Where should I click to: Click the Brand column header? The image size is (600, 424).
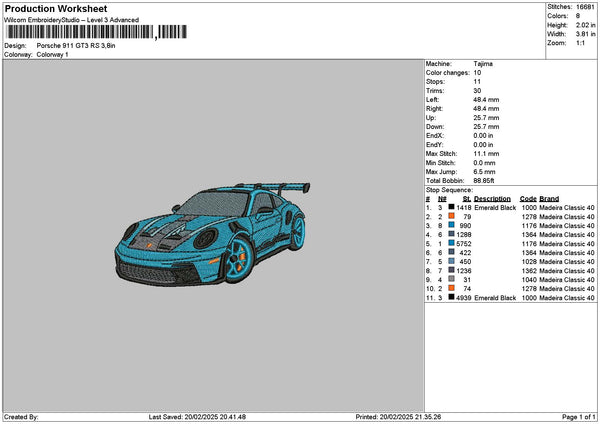click(x=550, y=198)
